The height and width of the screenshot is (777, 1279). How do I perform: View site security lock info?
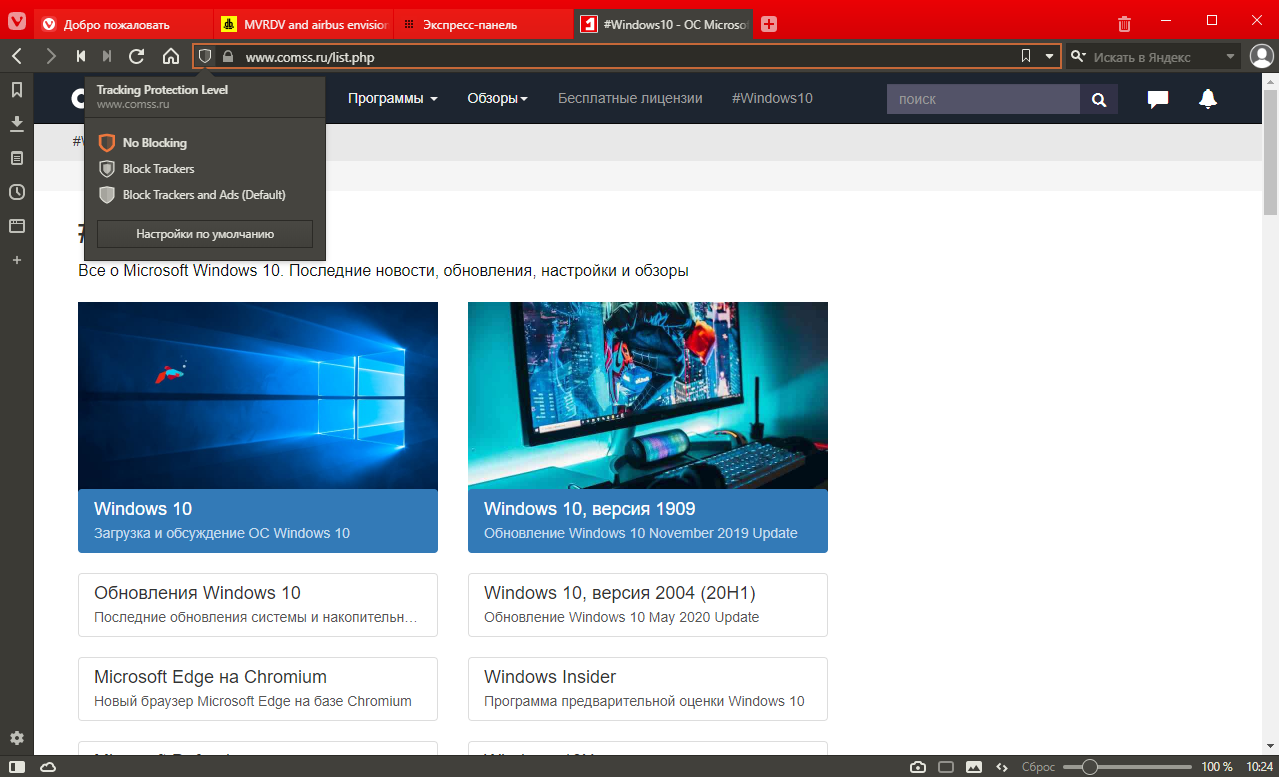[228, 57]
